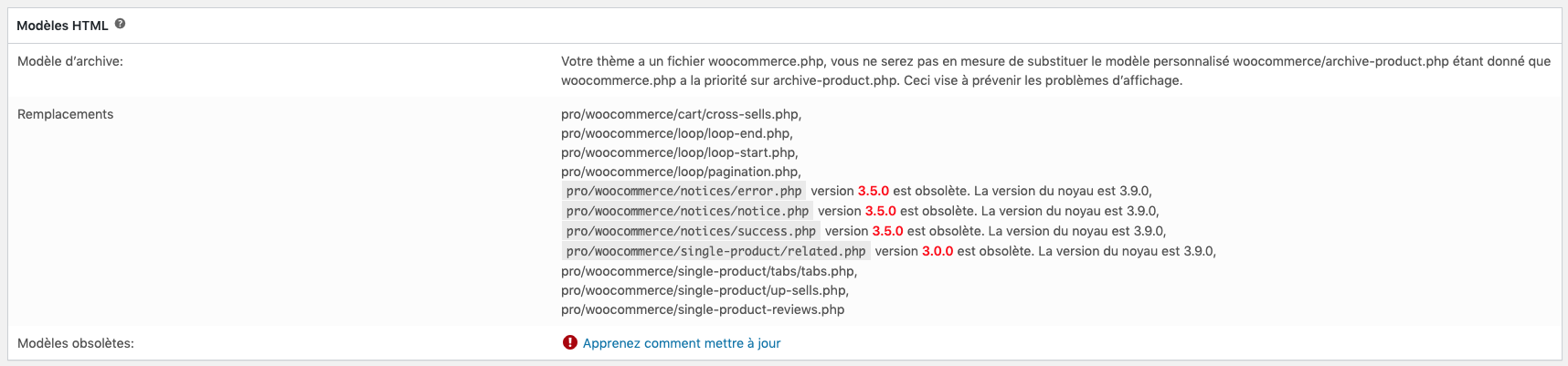Click the pagination.php override path

[x=681, y=172]
